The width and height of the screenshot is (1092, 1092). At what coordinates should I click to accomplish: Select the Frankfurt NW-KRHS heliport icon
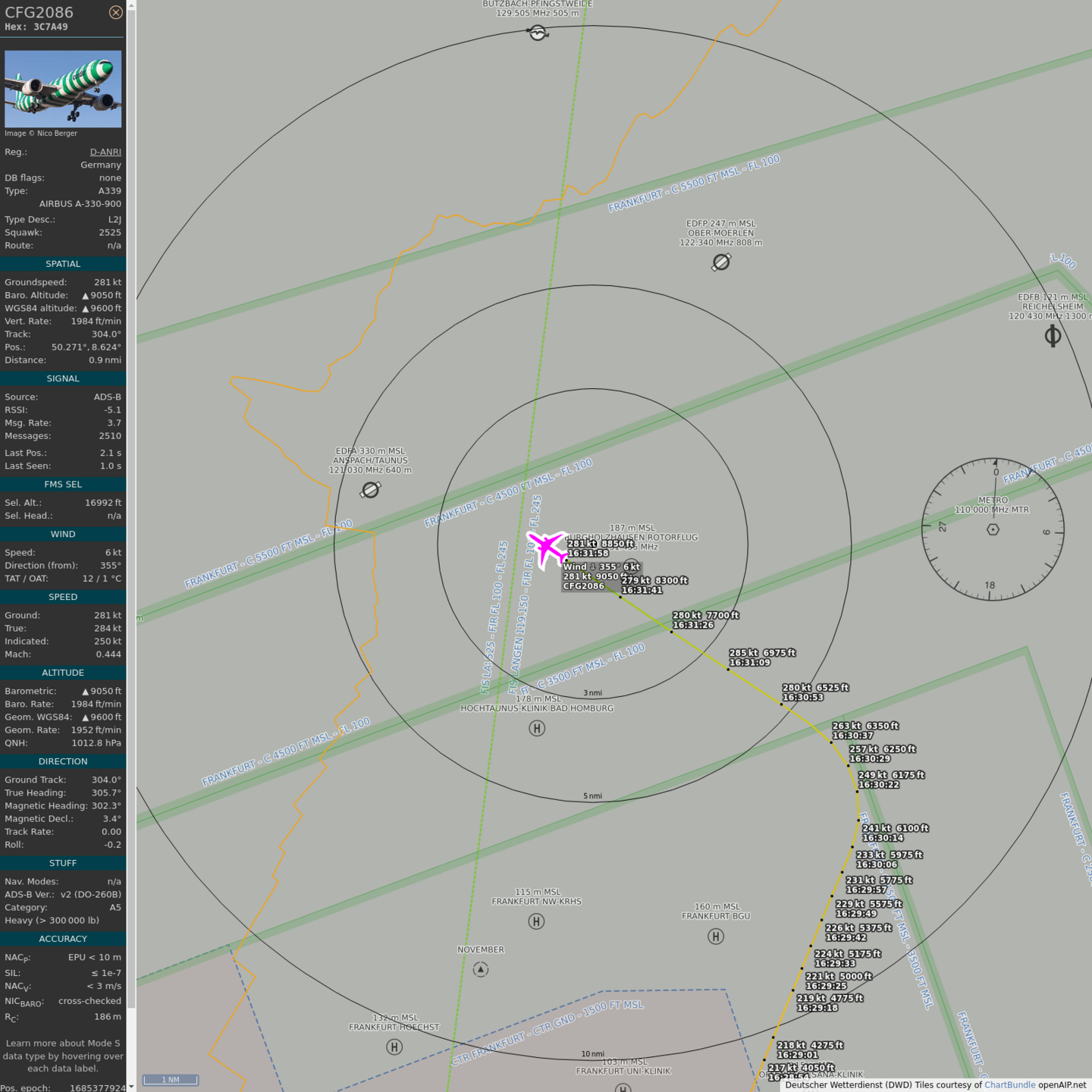point(536,921)
